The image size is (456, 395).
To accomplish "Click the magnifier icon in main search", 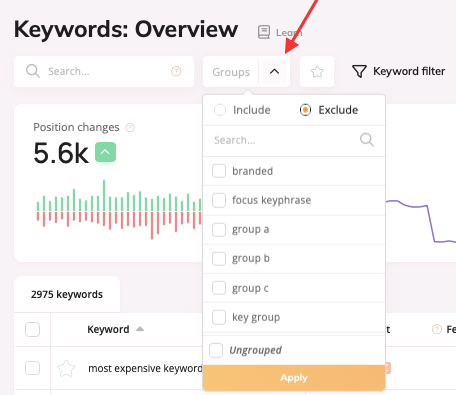I will point(33,71).
